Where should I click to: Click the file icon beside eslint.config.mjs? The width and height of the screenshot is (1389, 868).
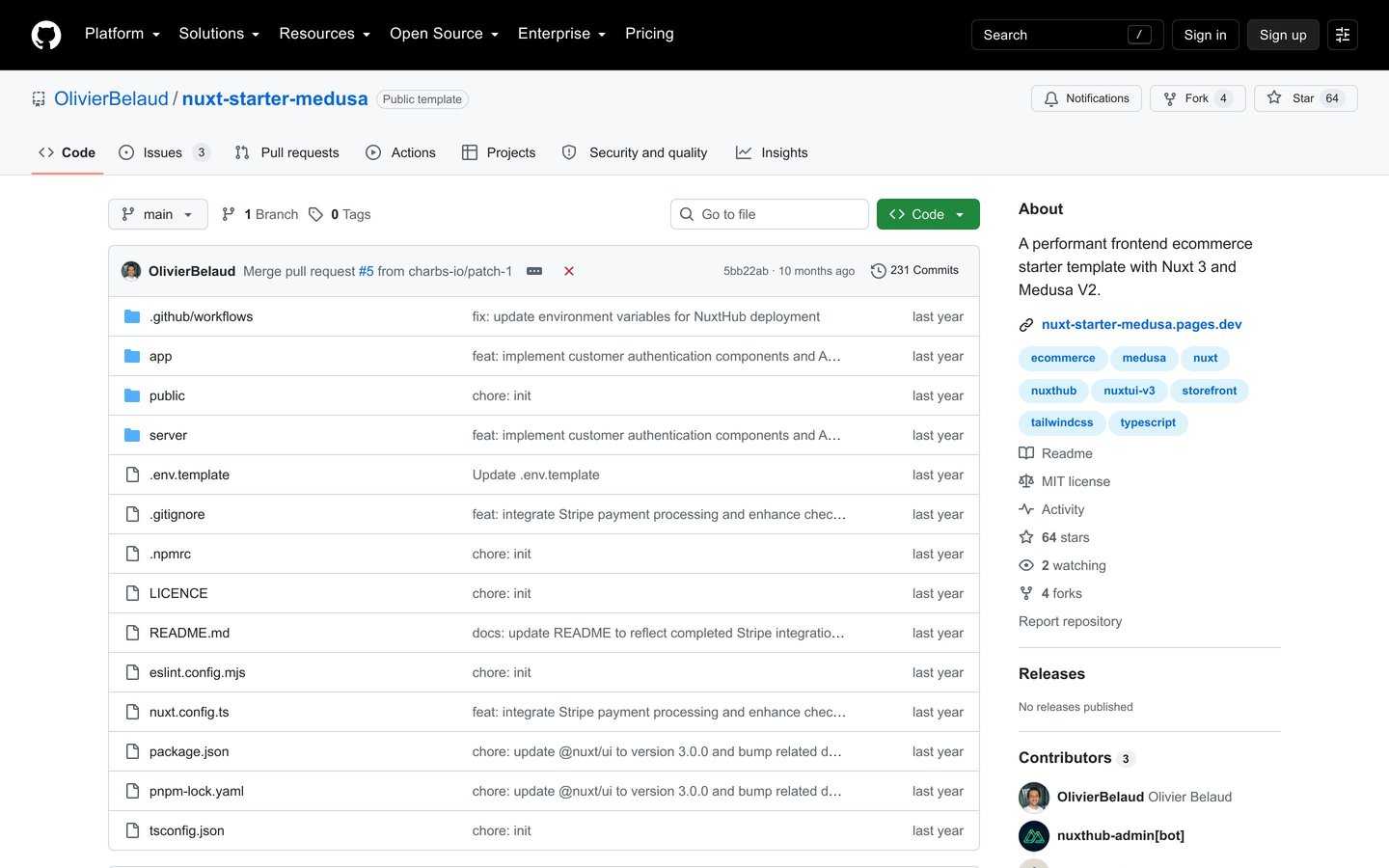(x=132, y=672)
